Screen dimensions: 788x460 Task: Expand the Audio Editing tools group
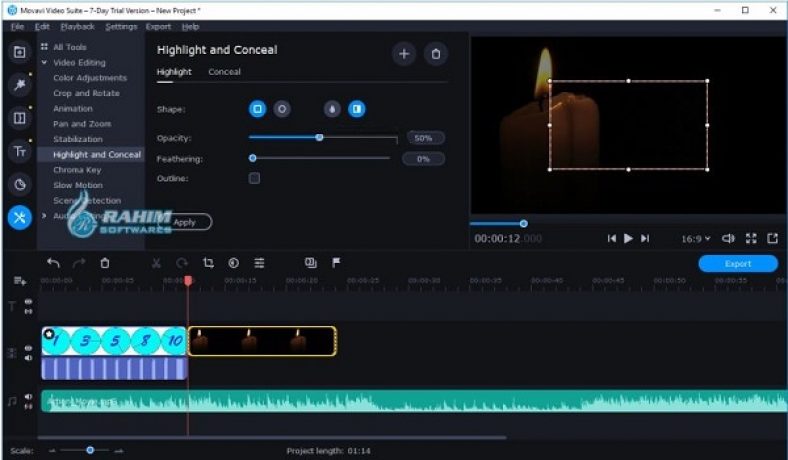44,216
